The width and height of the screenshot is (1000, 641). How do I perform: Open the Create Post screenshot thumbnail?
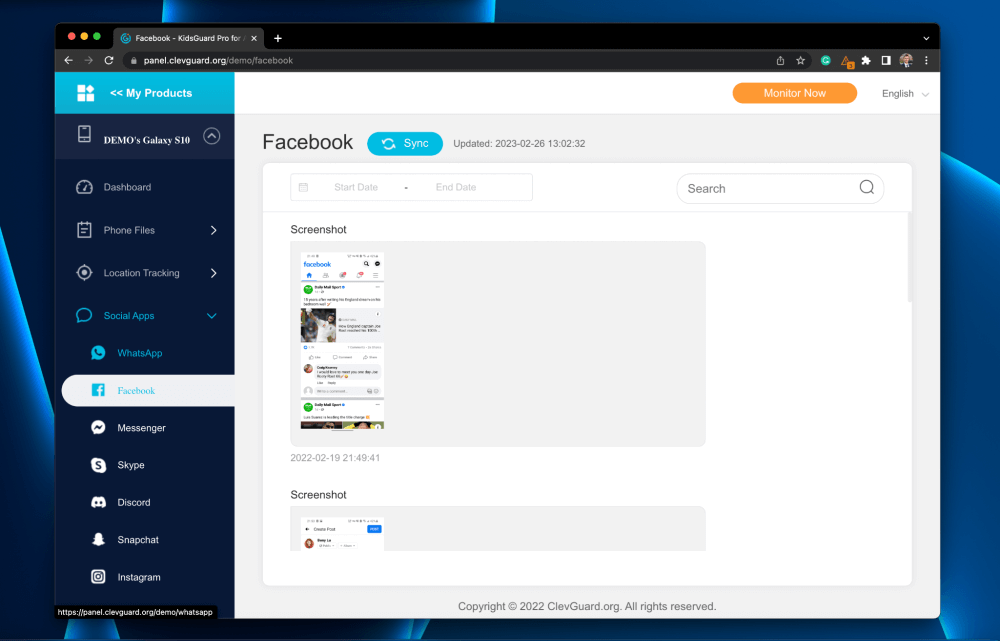(342, 534)
